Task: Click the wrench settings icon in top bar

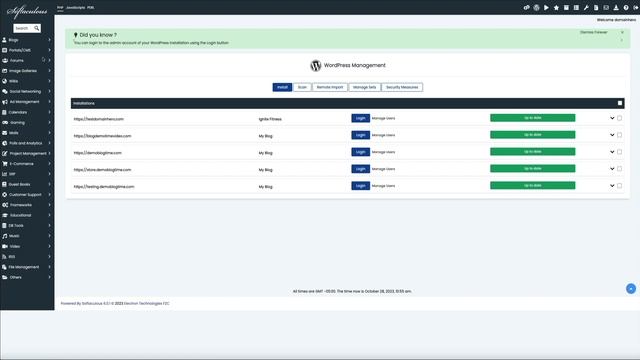Action: click(586, 8)
